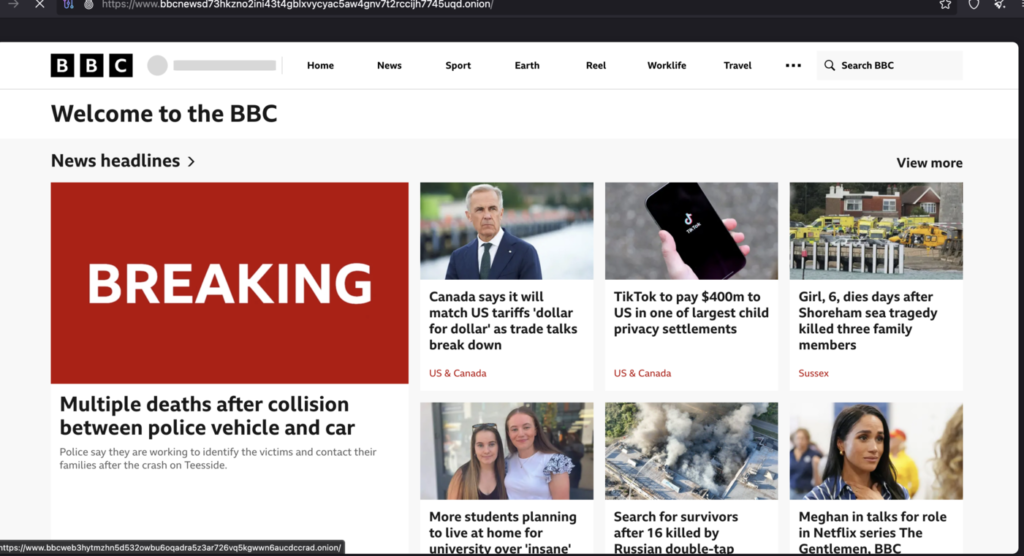This screenshot has height=556, width=1024.
Task: Open the two students photo
Action: (x=507, y=451)
